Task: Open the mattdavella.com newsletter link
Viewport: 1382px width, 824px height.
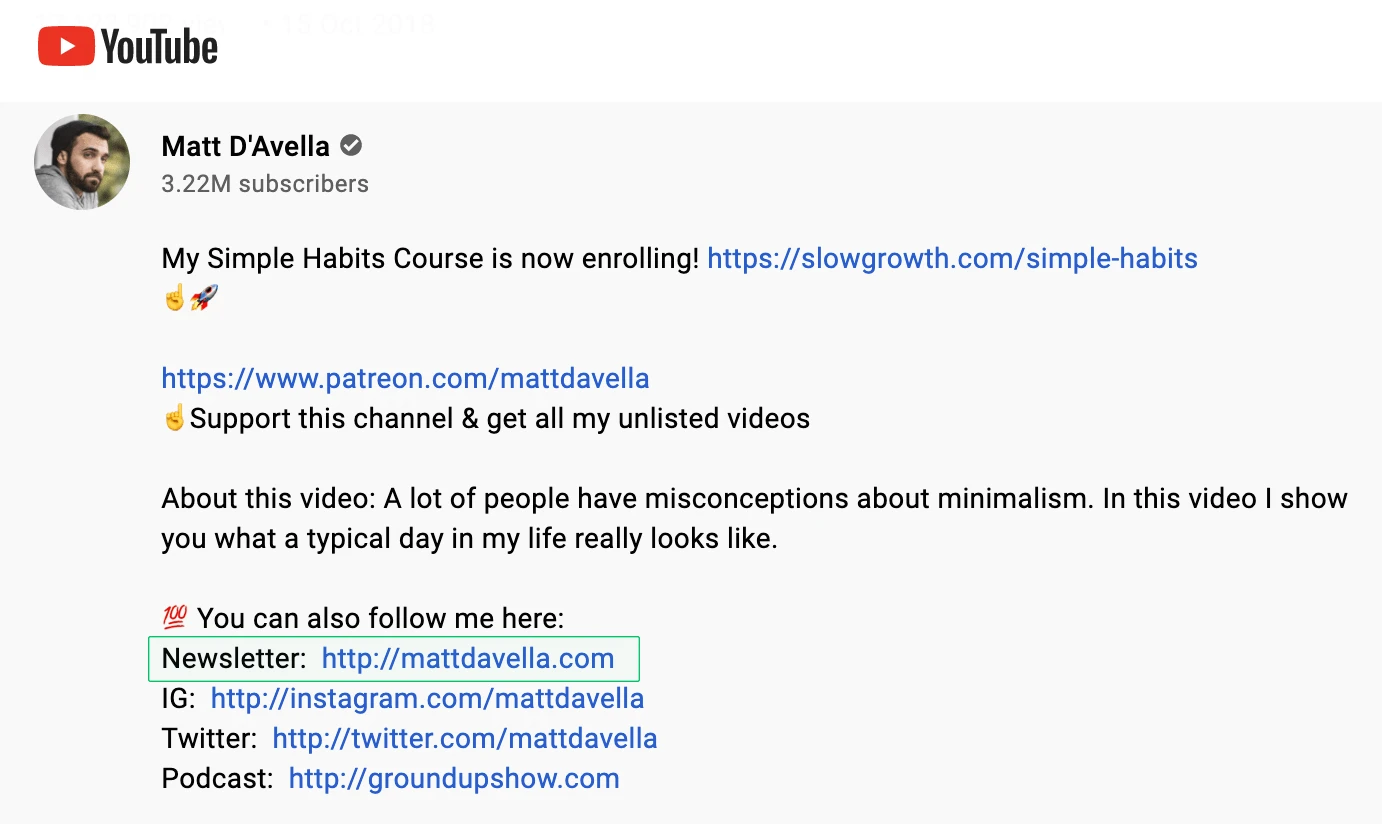Action: click(467, 658)
